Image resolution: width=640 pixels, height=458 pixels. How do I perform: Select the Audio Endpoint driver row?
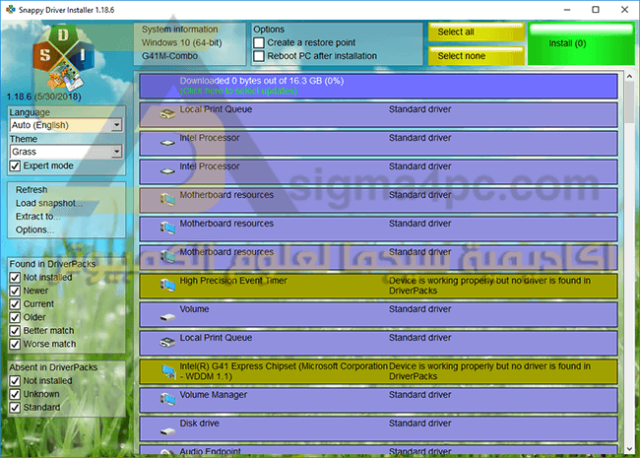point(378,449)
